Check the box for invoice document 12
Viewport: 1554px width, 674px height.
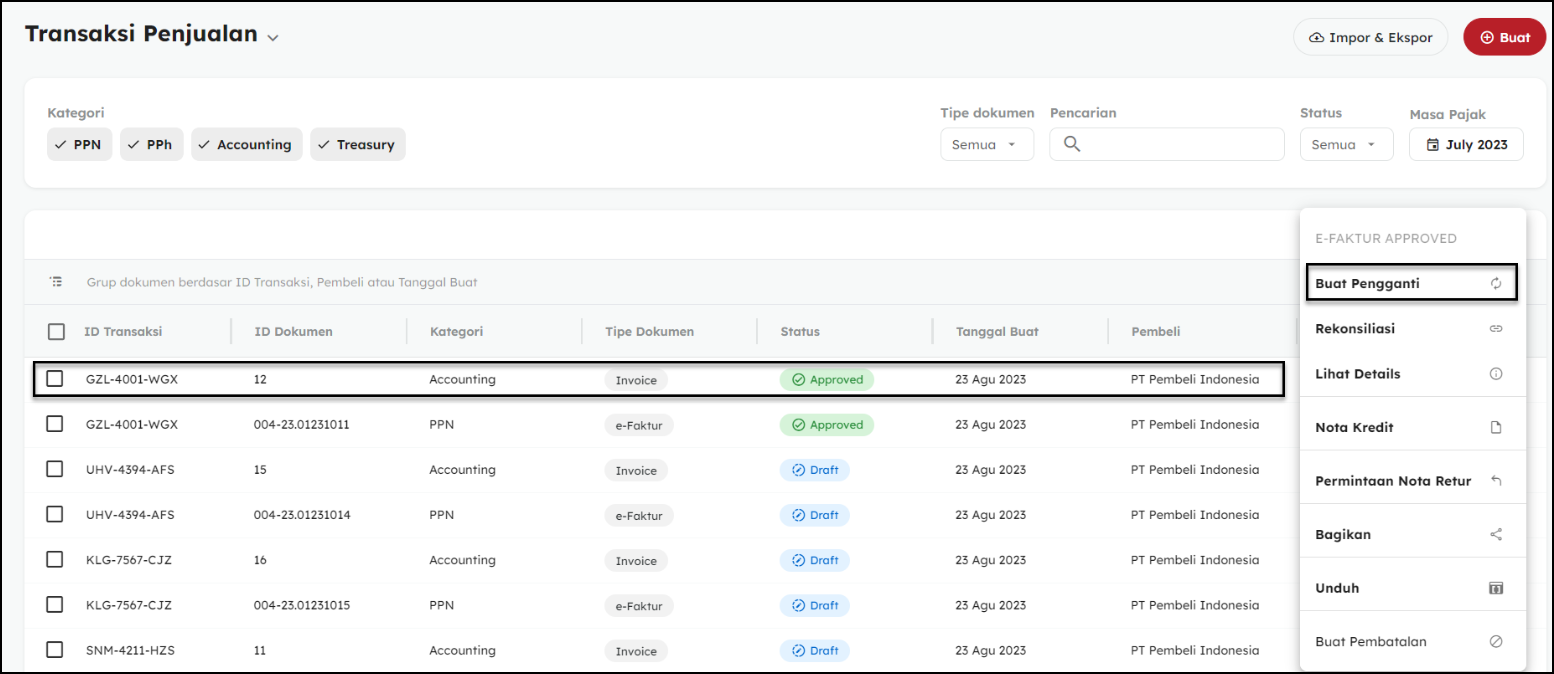point(55,379)
